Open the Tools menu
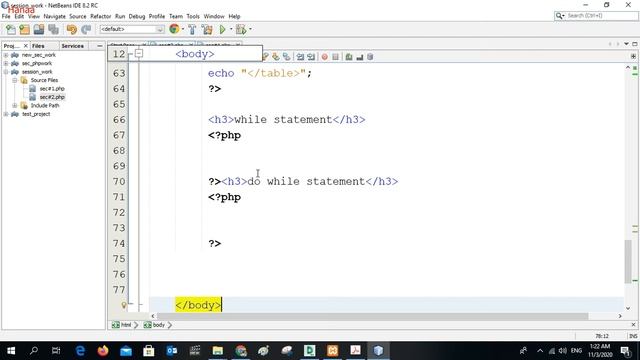This screenshot has height=360, width=640. click(193, 16)
